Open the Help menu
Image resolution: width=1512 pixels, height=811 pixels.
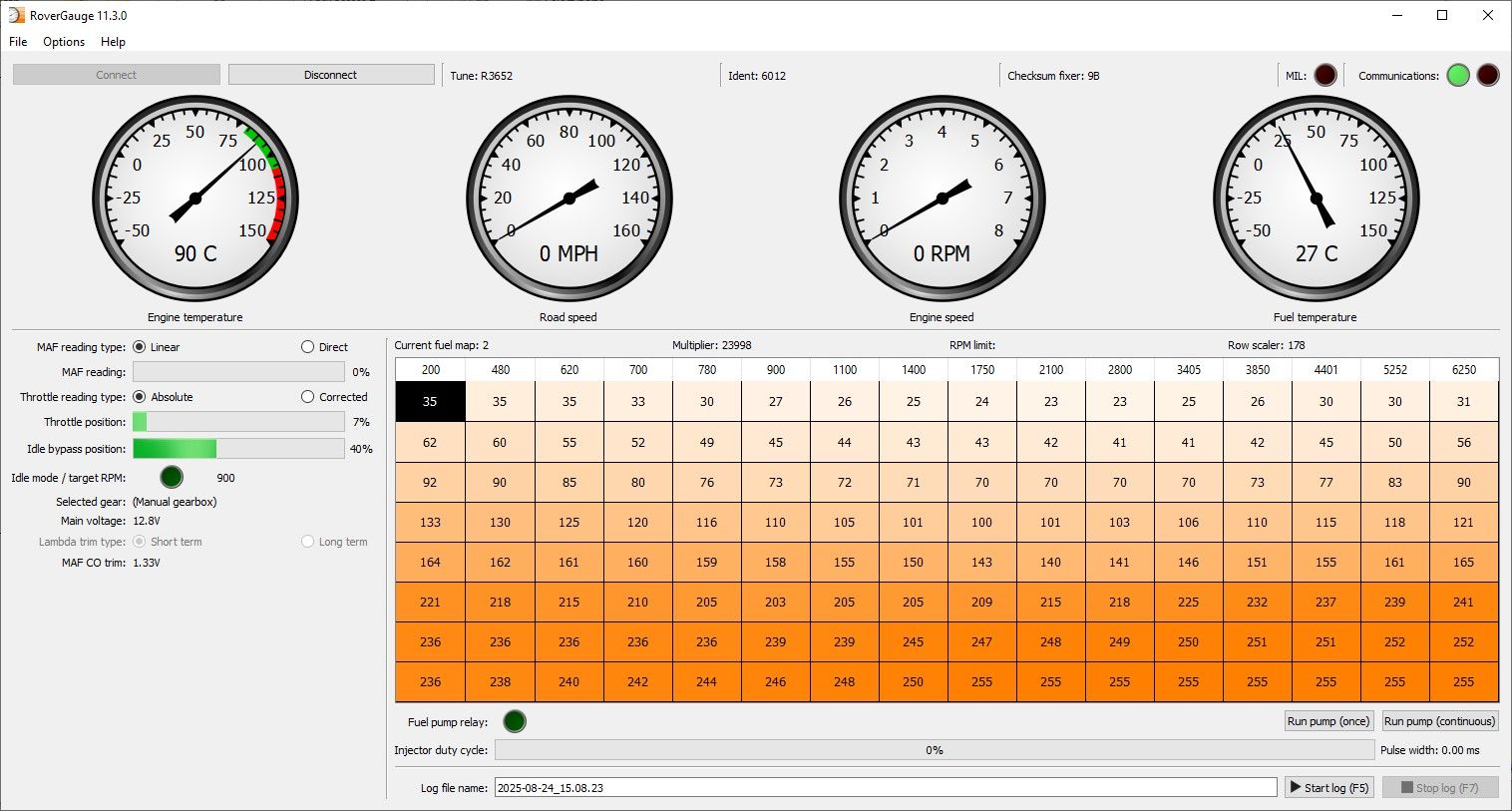(113, 42)
